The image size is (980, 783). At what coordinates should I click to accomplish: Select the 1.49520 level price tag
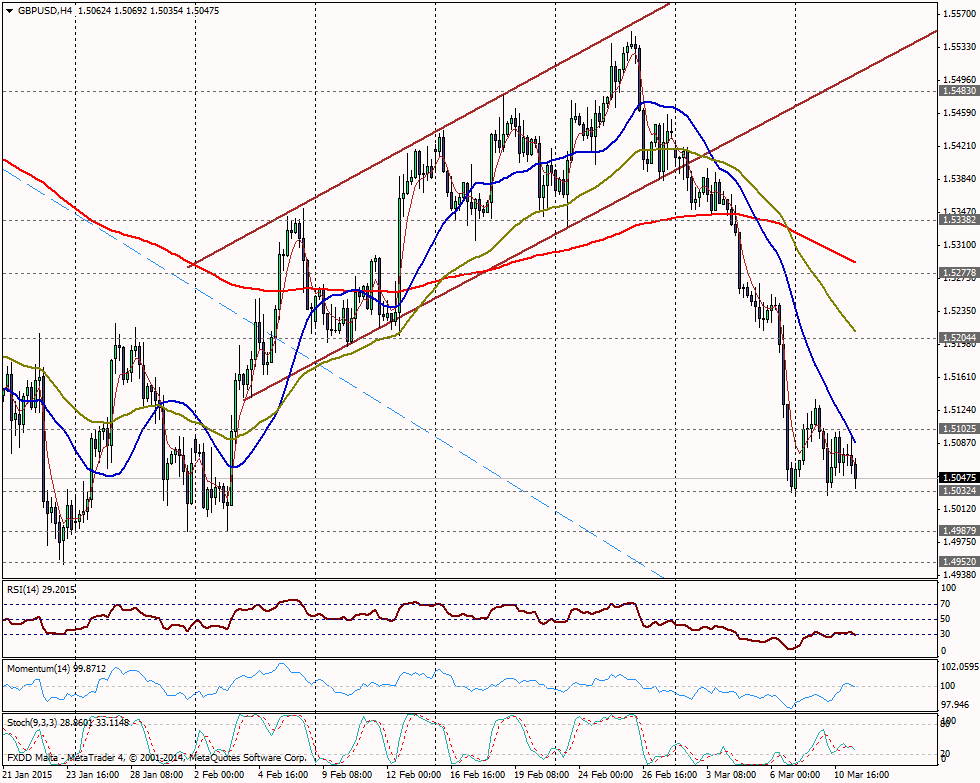click(x=957, y=562)
